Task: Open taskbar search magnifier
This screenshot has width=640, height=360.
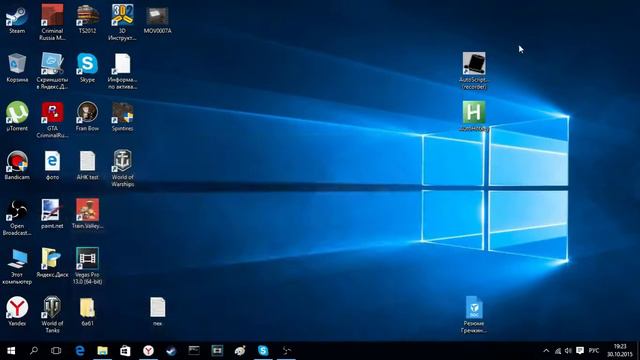Action: (34, 351)
